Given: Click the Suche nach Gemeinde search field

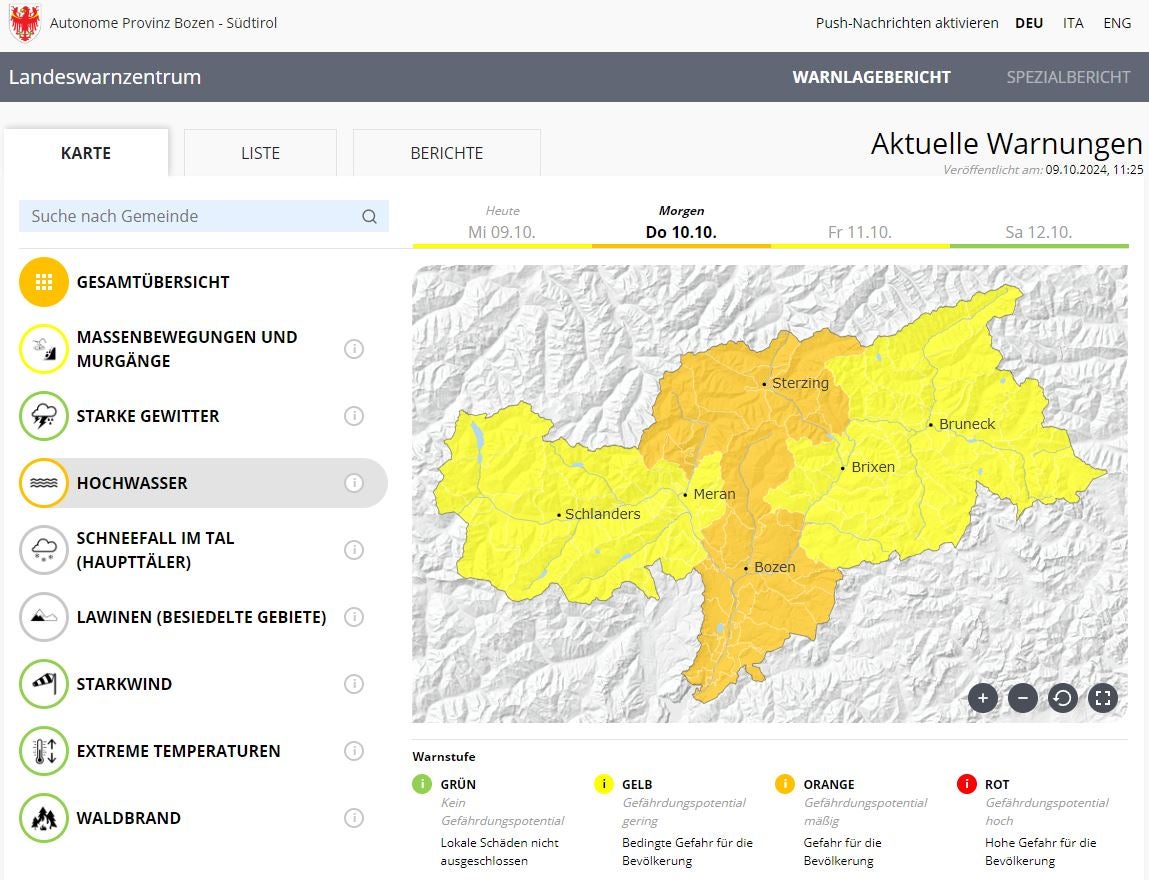Looking at the screenshot, I should (190, 216).
